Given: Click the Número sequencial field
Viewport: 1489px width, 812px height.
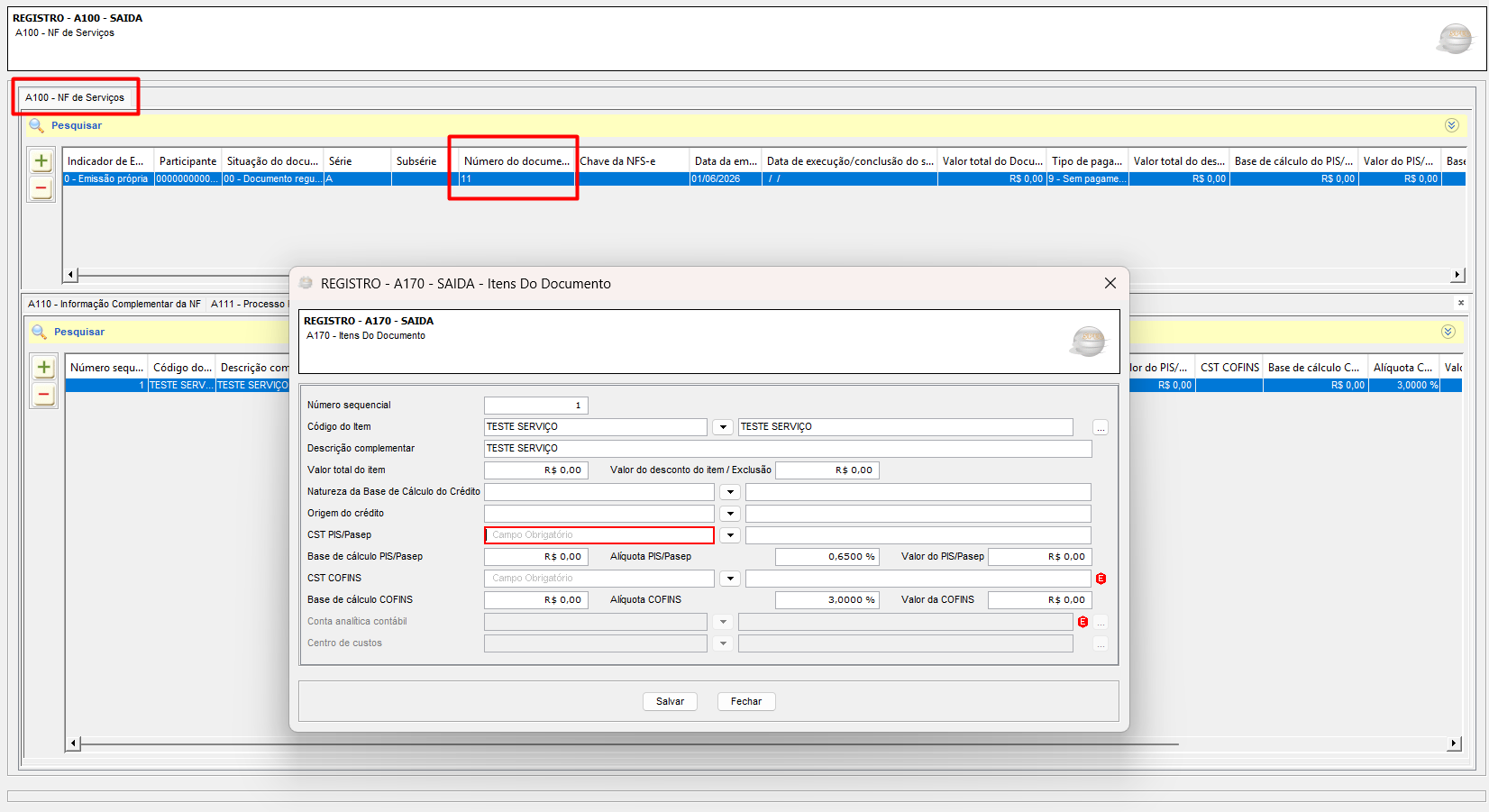Looking at the screenshot, I should pos(536,406).
